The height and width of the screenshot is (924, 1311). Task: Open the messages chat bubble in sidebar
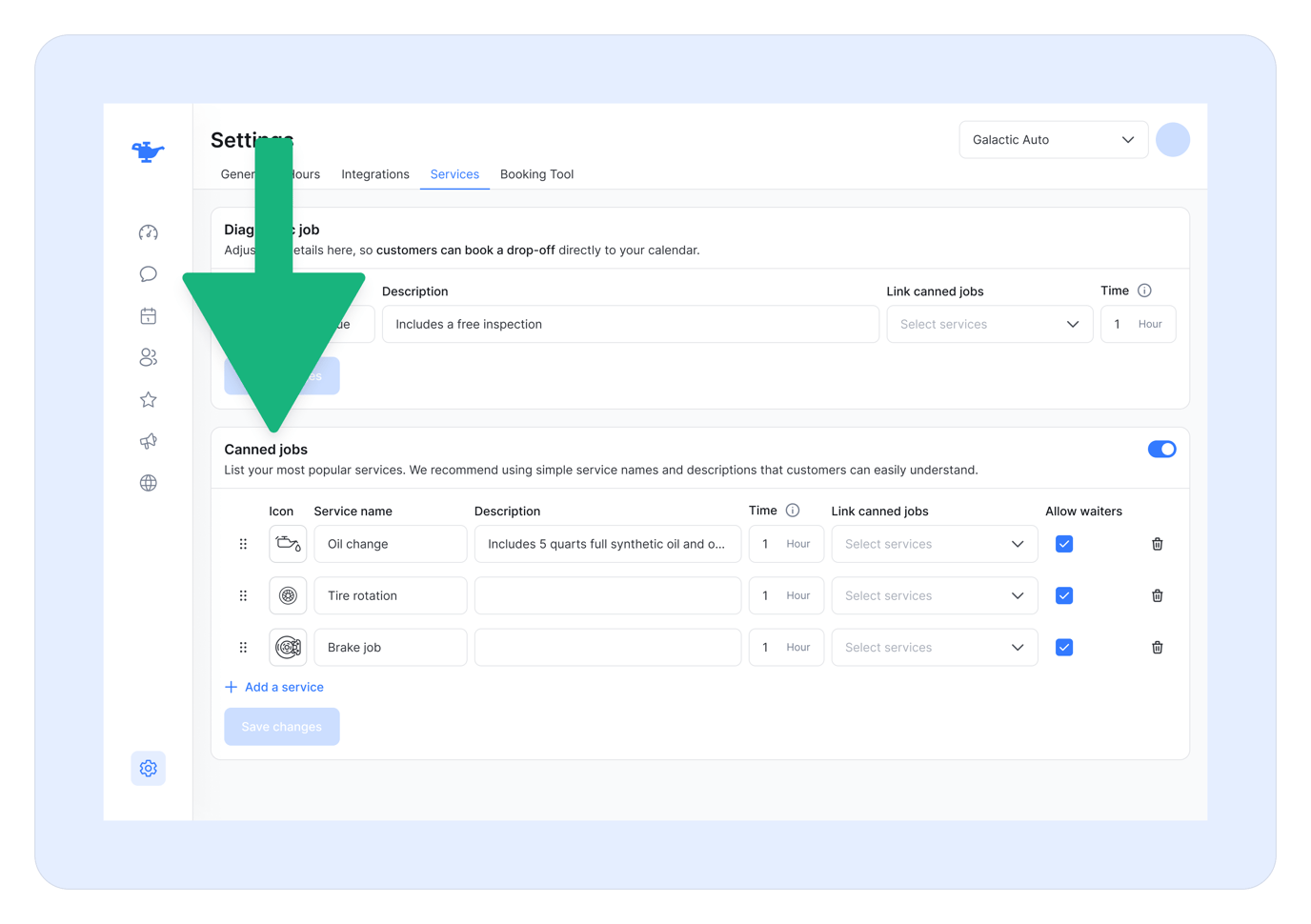(148, 273)
